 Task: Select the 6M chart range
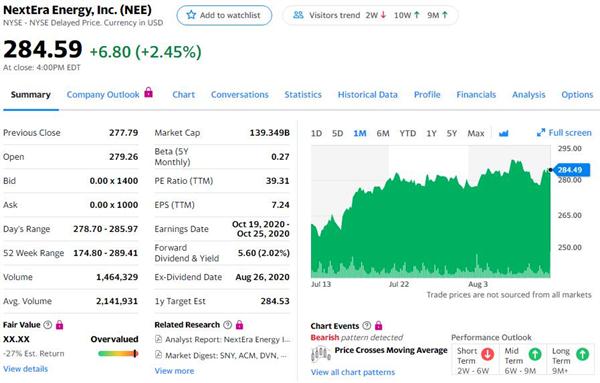pos(383,133)
